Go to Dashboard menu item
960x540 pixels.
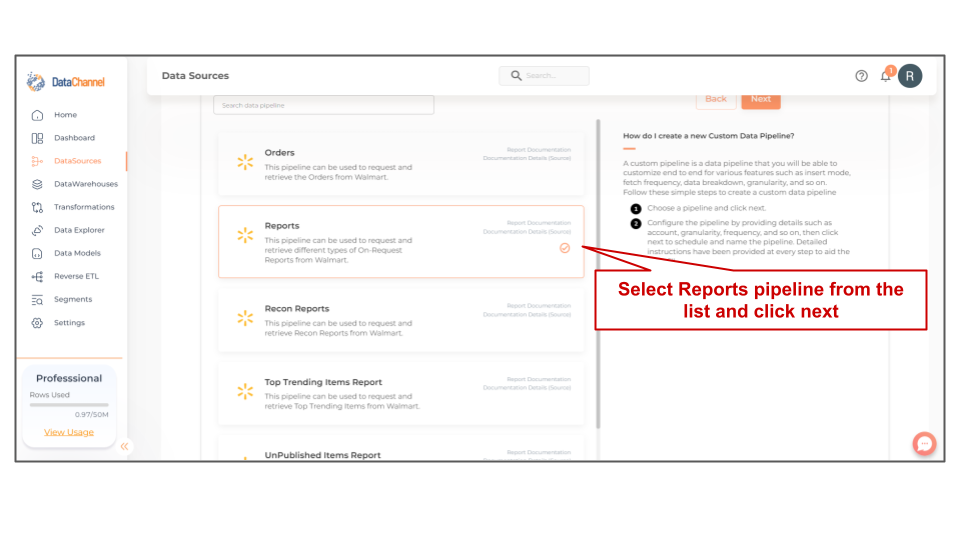(74, 138)
